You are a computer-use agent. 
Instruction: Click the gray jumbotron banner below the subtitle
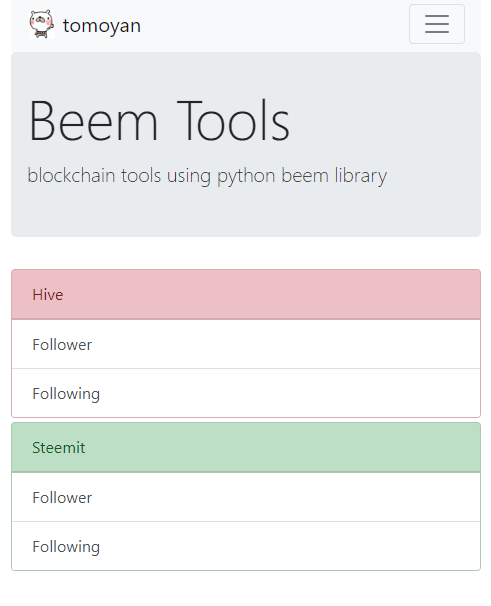pyautogui.click(x=246, y=213)
